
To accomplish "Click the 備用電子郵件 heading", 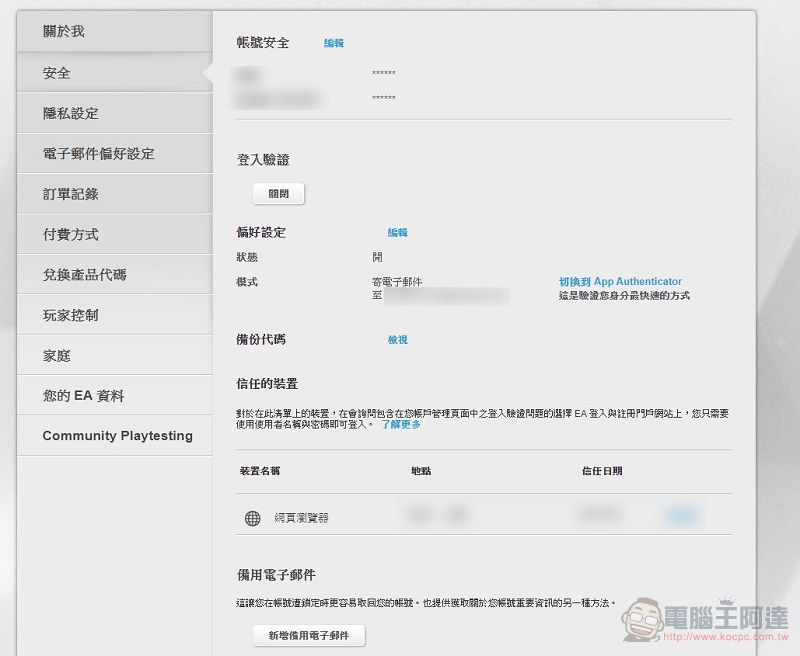I will tap(277, 575).
